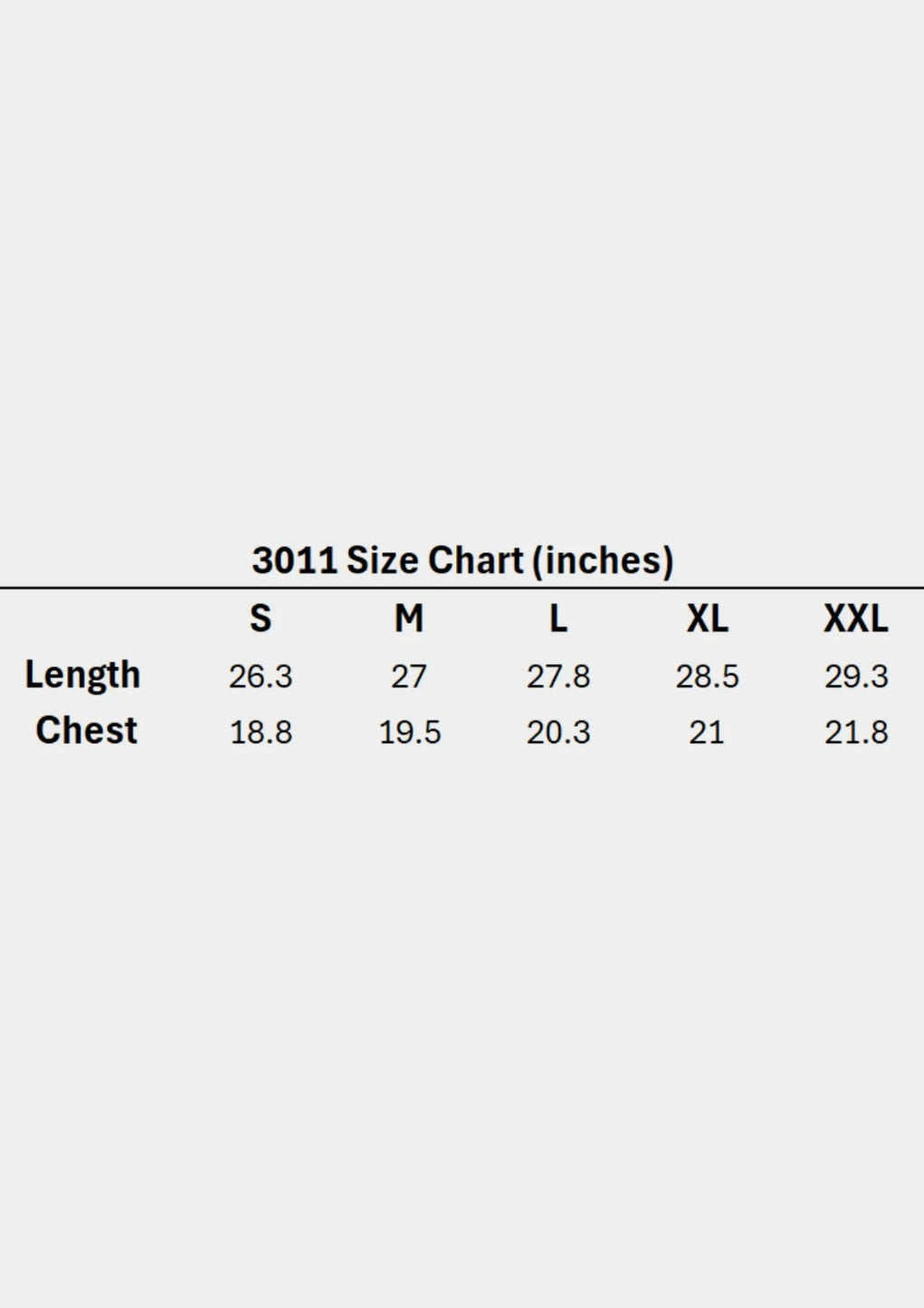924x1308 pixels.
Task: Click the word "Chart" in the heading
Action: 475,560
